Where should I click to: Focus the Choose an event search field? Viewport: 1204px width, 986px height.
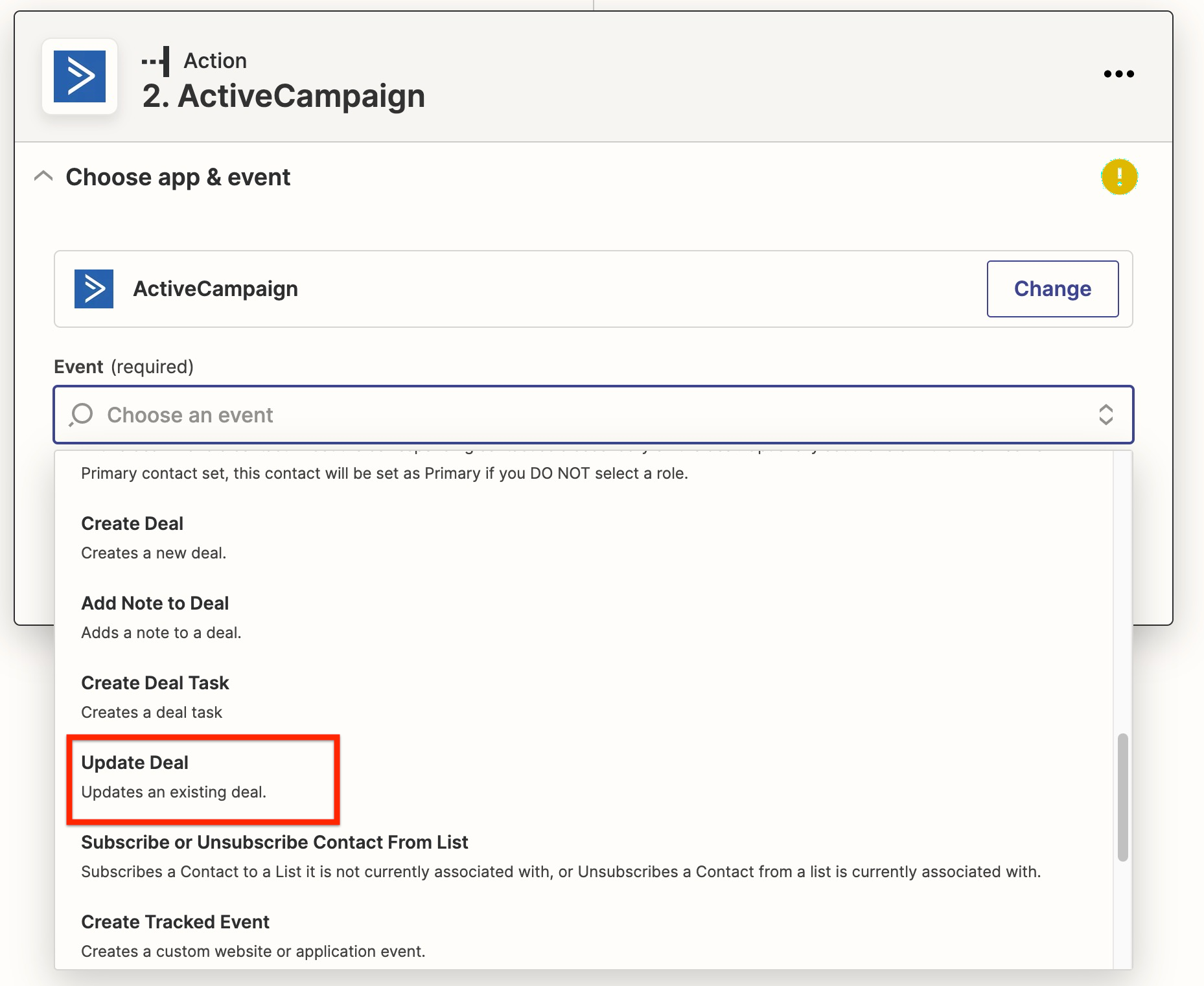coord(594,415)
